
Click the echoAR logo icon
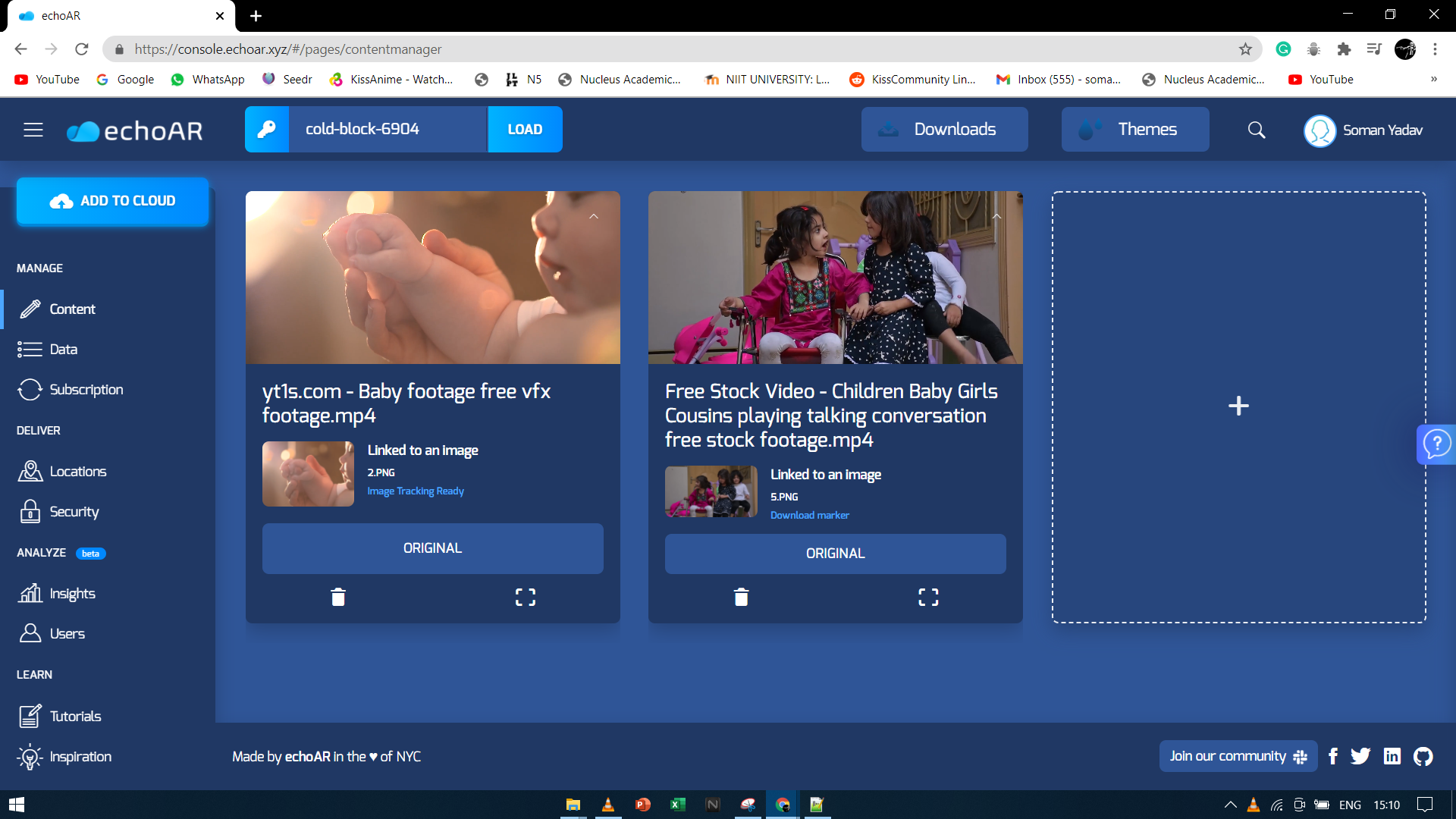[80, 130]
